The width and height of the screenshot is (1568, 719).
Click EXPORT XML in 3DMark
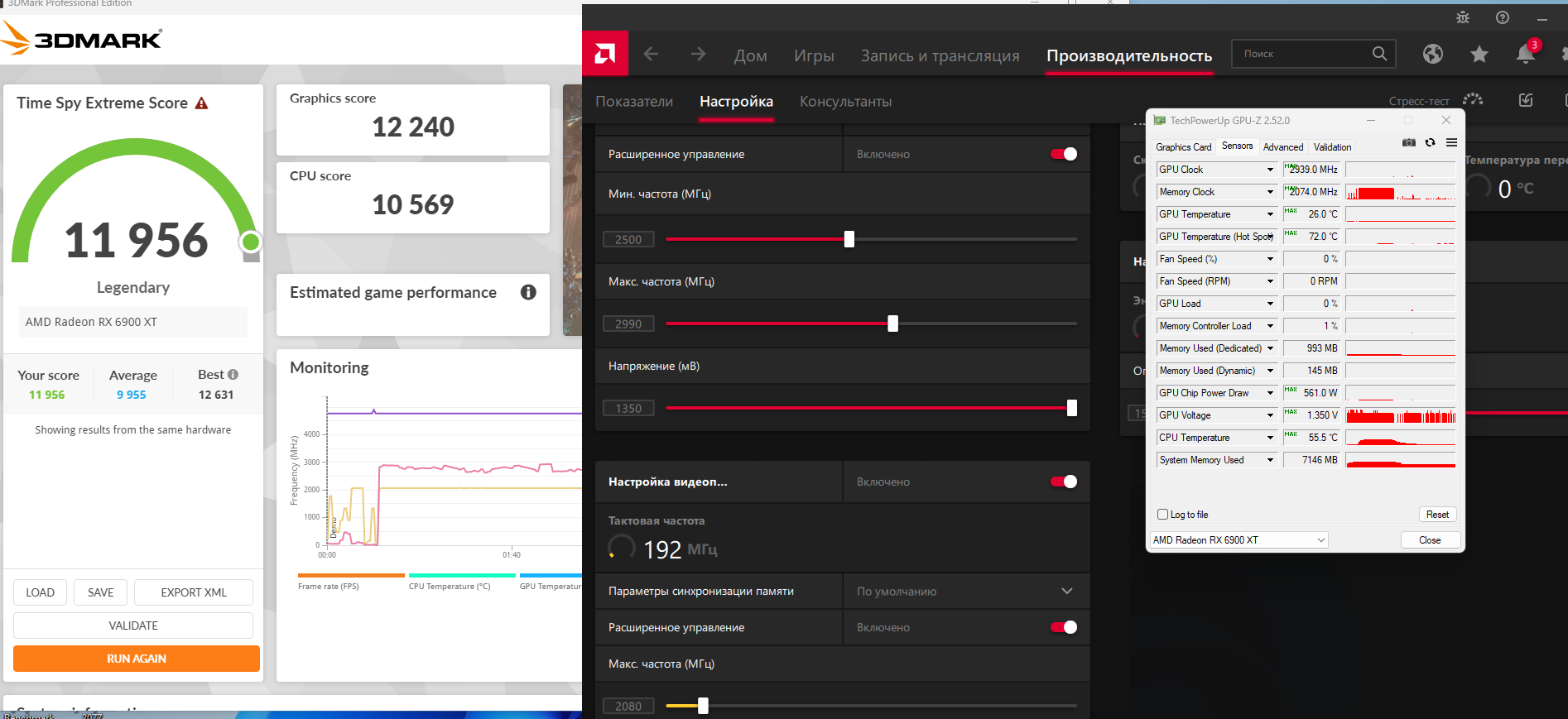tap(194, 592)
